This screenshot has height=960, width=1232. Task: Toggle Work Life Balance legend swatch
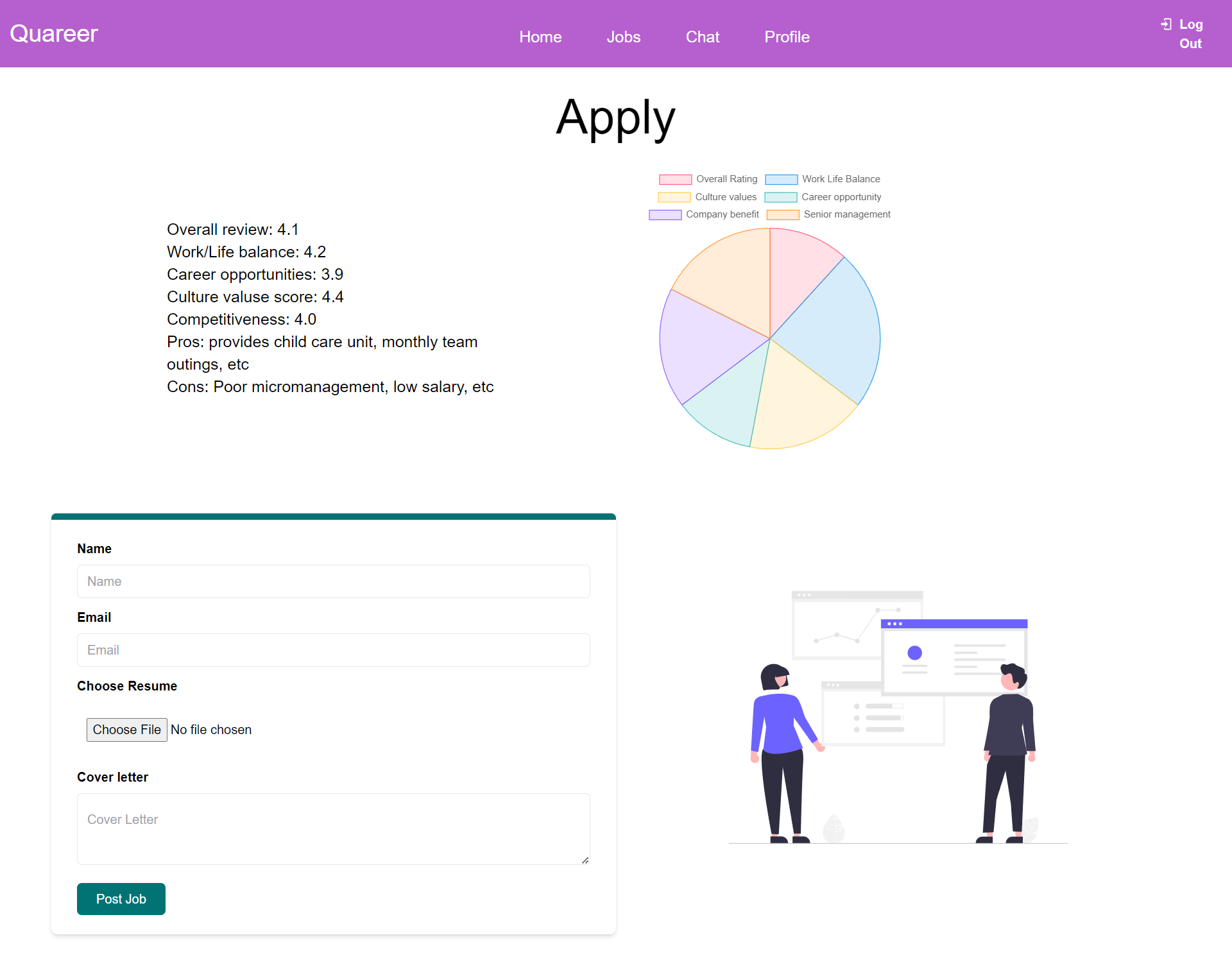[x=781, y=180]
